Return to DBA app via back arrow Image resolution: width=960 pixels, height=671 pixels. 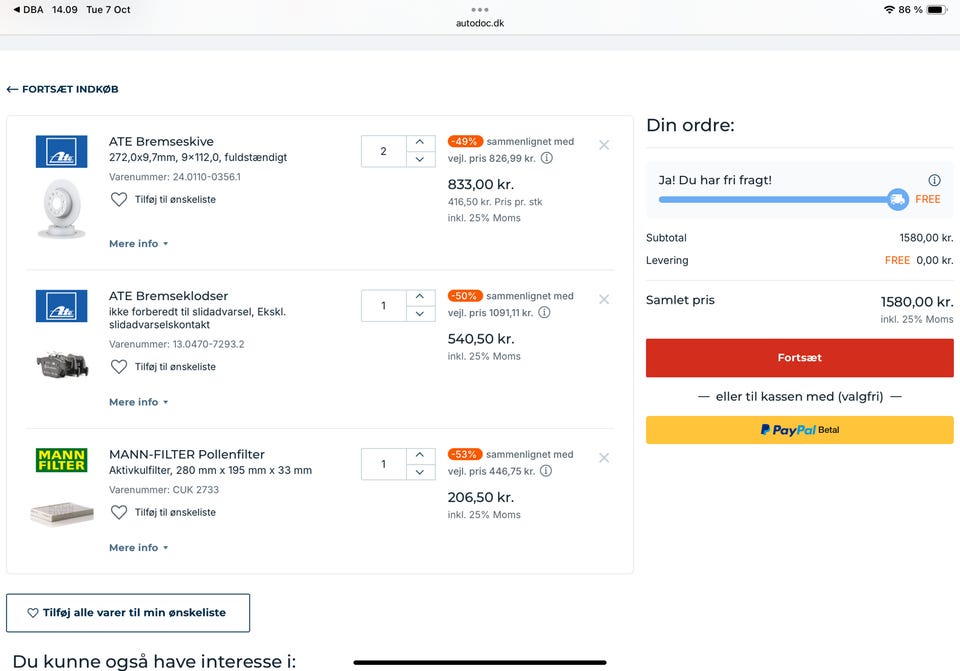(28, 10)
